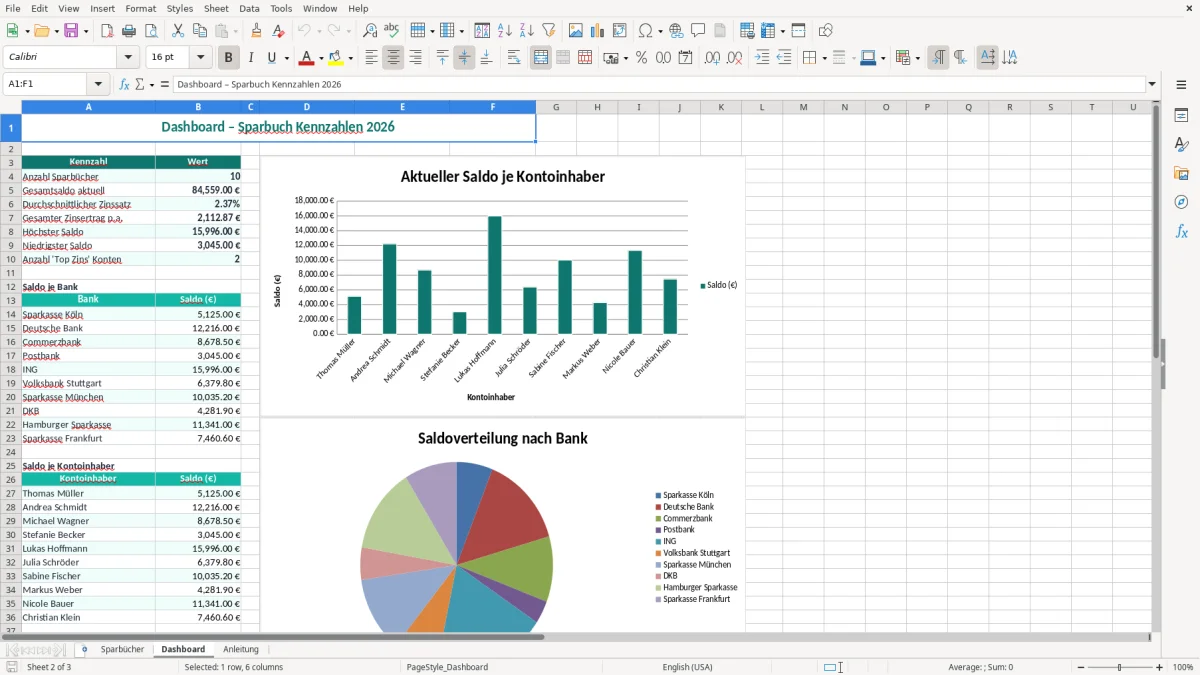Open Find & Replace icon
Screen dimensions: 1200x675
pyautogui.click(x=370, y=31)
